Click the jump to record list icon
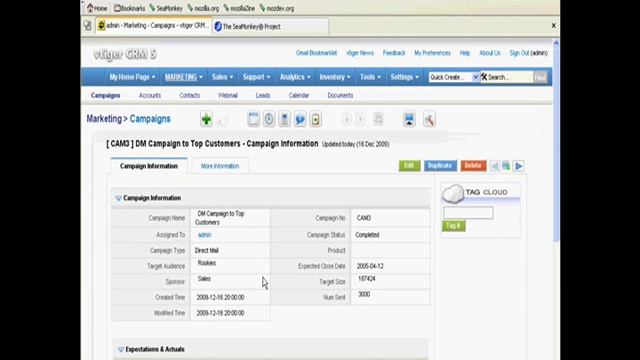 click(506, 166)
